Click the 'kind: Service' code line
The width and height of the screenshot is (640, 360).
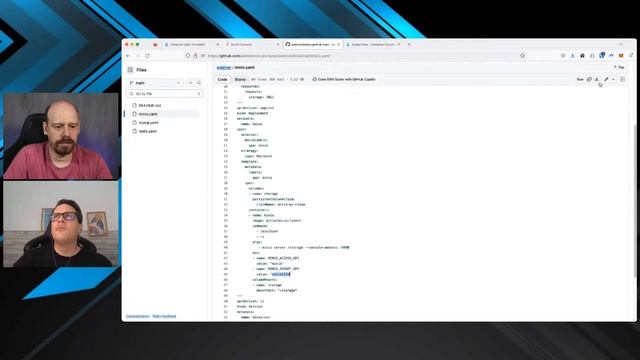249,307
